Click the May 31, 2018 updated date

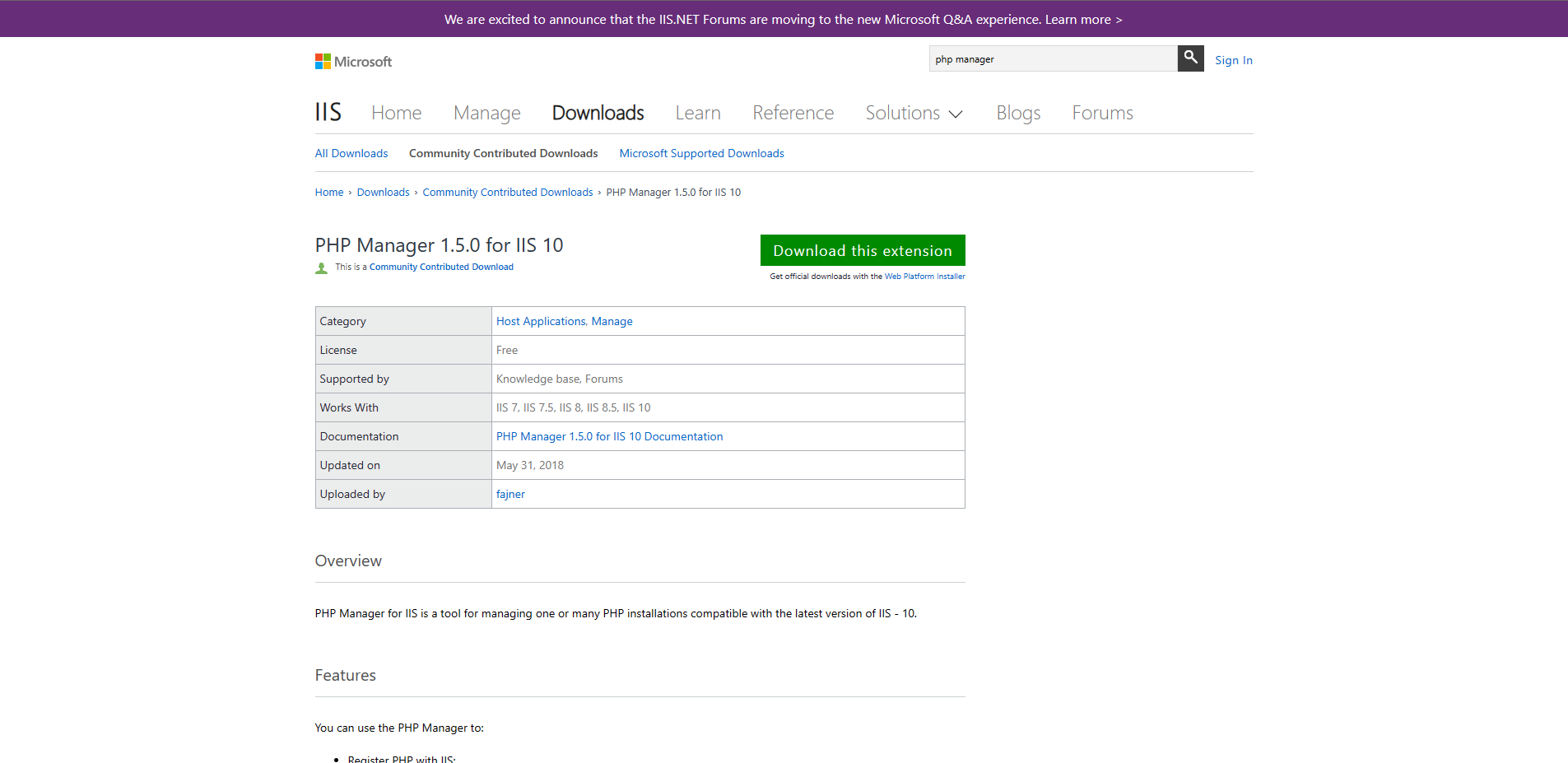[x=530, y=465]
